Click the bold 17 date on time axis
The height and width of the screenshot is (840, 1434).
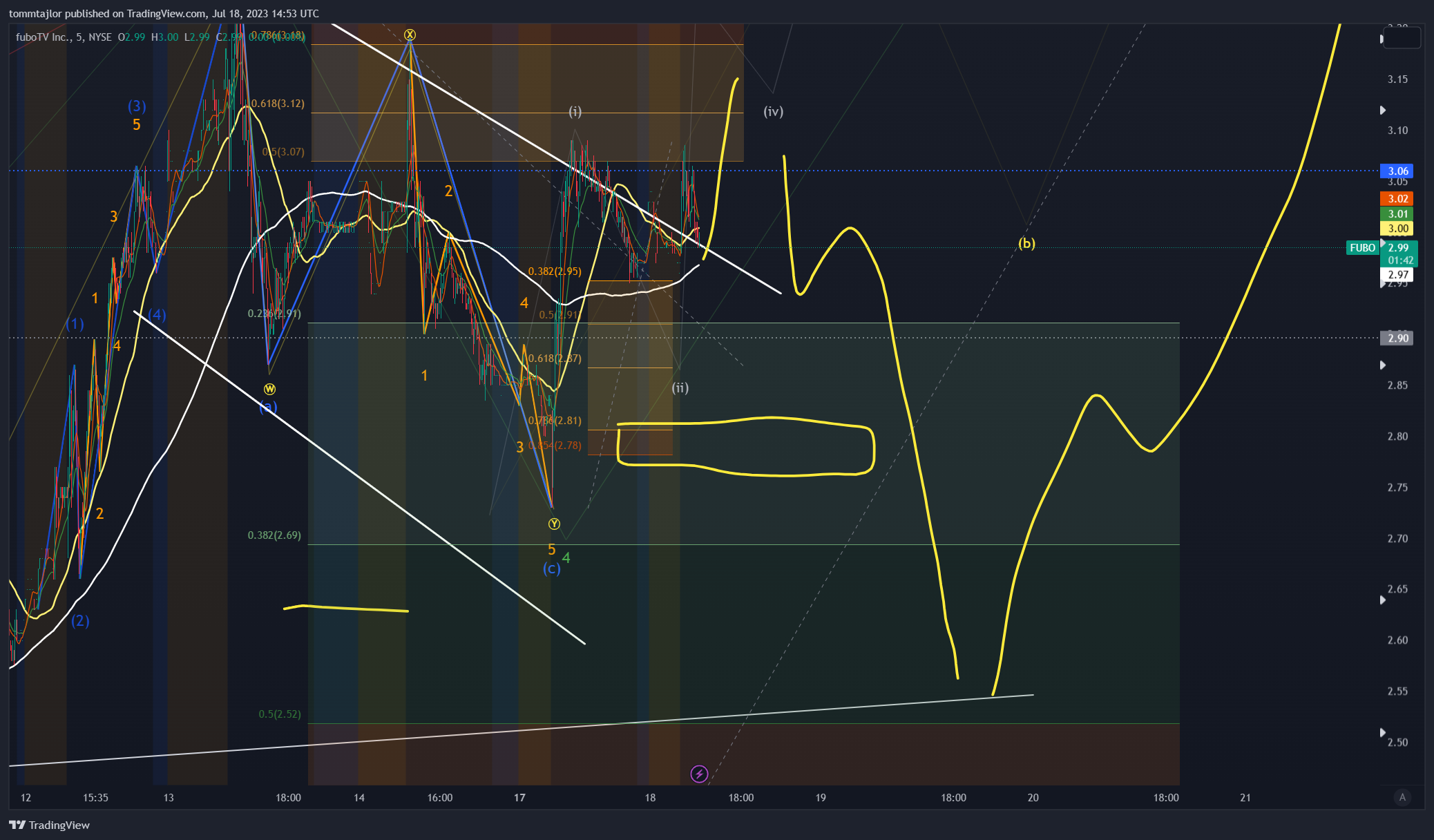point(519,797)
